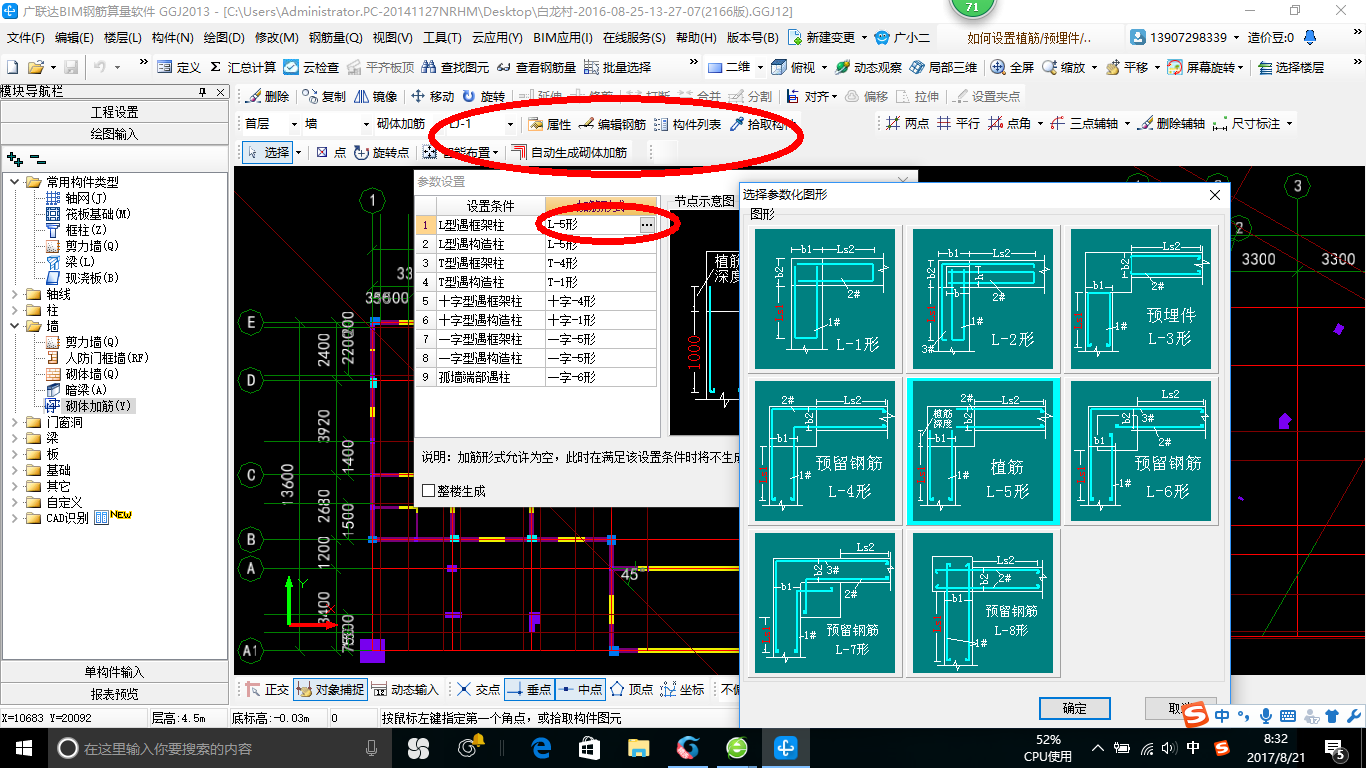Run 汇总计算 summary calculation
This screenshot has height=768, width=1366.
(x=243, y=67)
